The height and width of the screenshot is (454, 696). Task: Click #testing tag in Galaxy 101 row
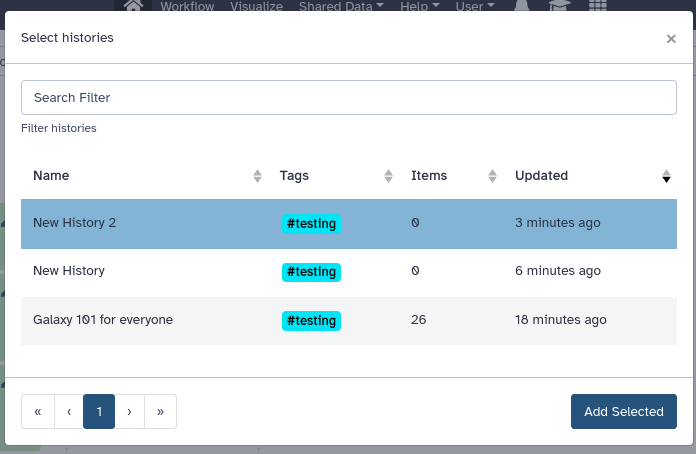point(311,320)
